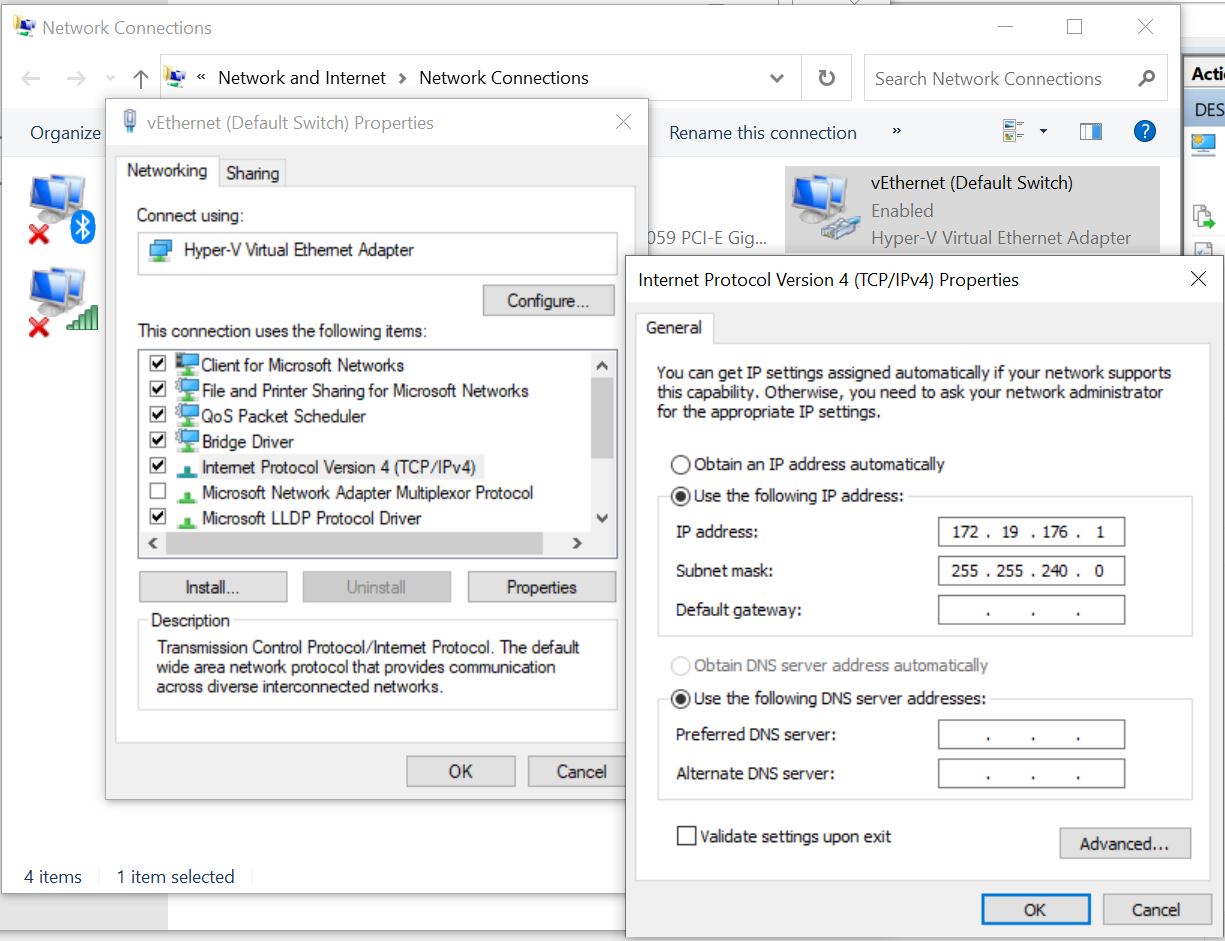Enable Microsoft Network Adapter Multiplexor Protocol

coord(158,491)
